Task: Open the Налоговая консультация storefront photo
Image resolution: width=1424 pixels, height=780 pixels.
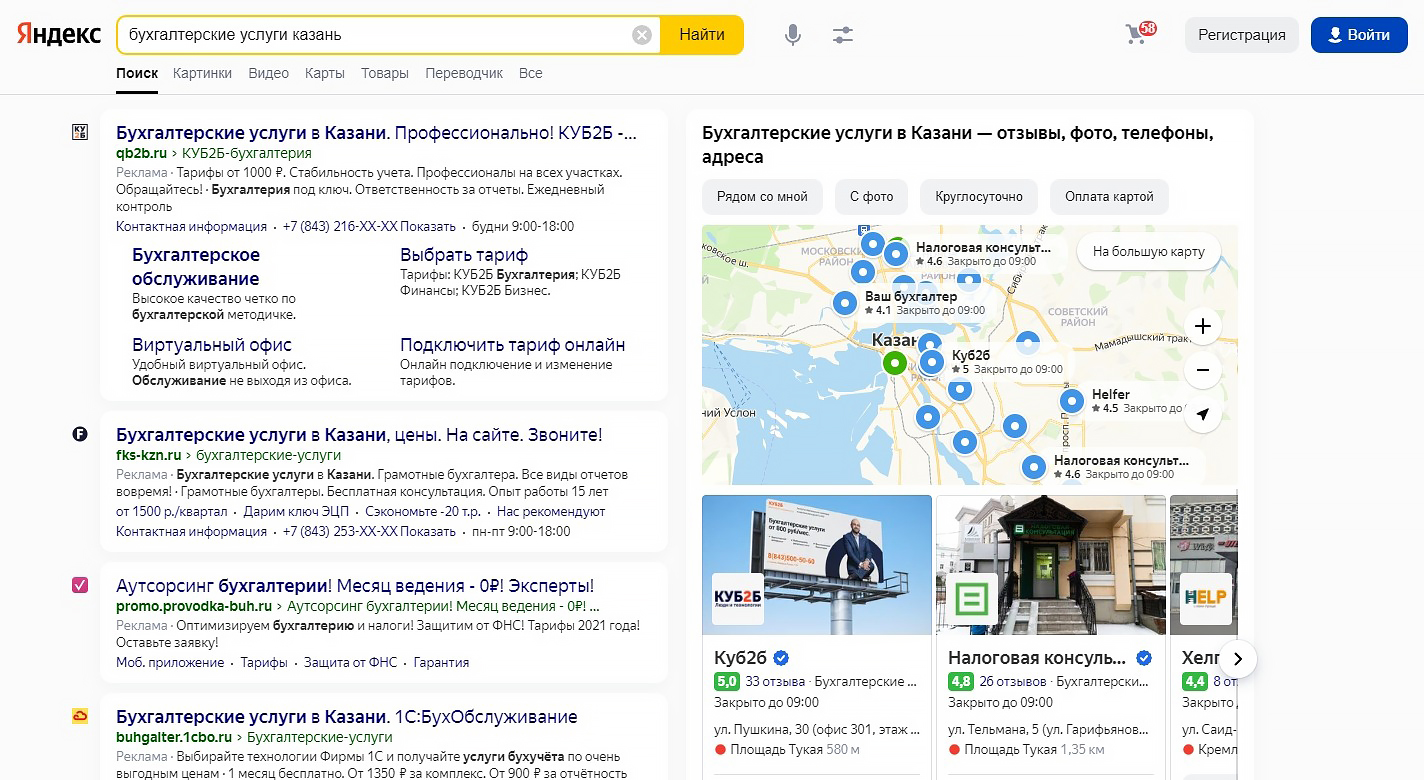Action: point(1050,565)
